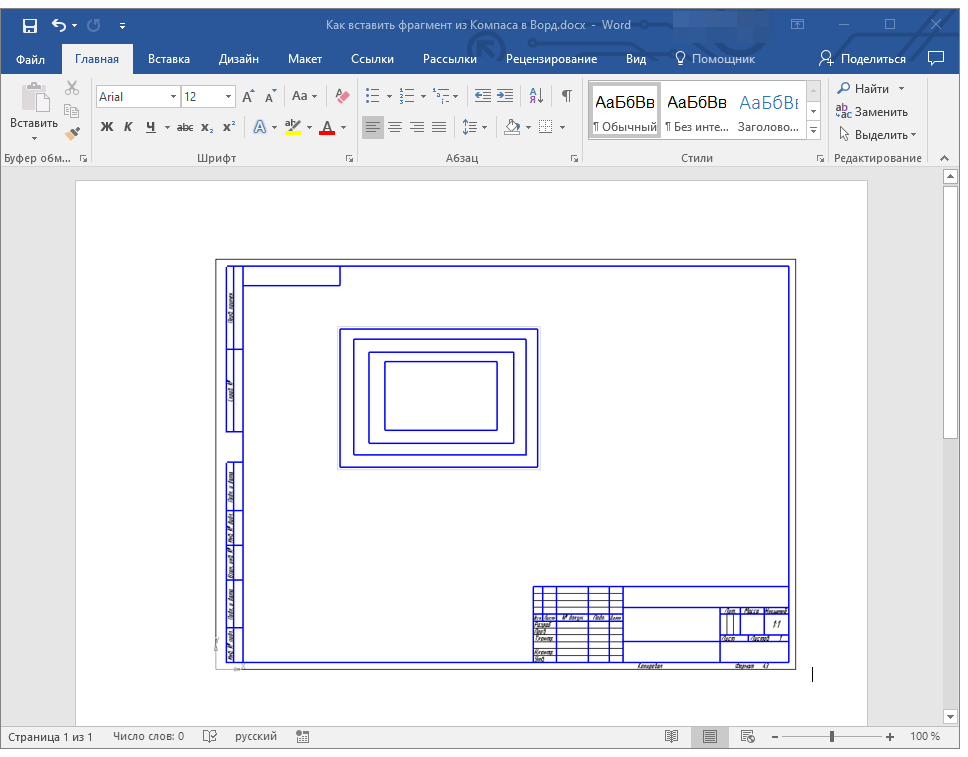Expand the Выделить dropdown
This screenshot has width=968, height=757.
(x=880, y=135)
